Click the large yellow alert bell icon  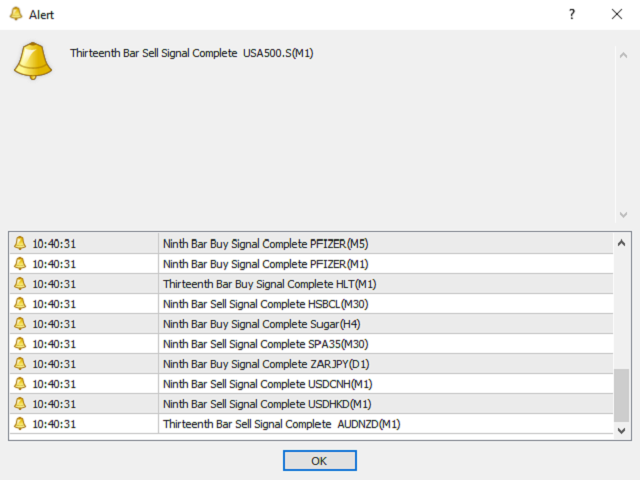(33, 61)
